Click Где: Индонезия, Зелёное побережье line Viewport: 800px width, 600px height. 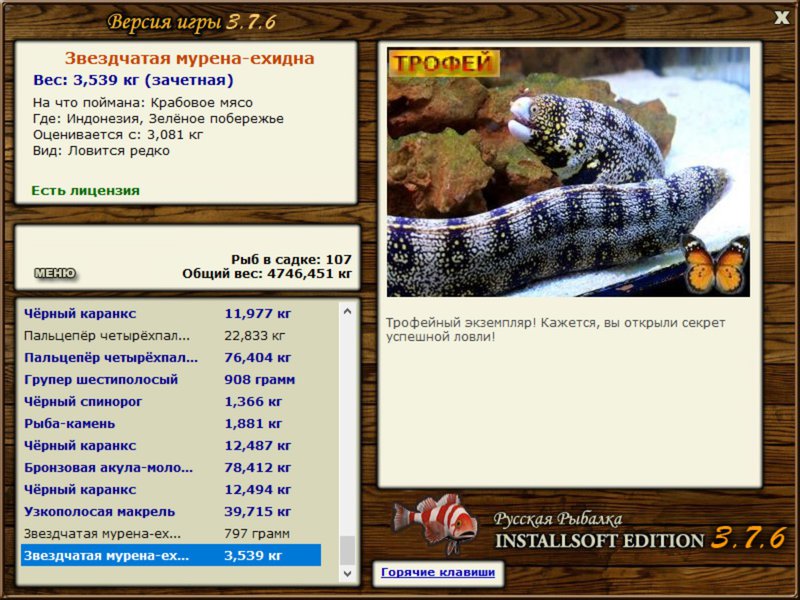pyautogui.click(x=158, y=118)
